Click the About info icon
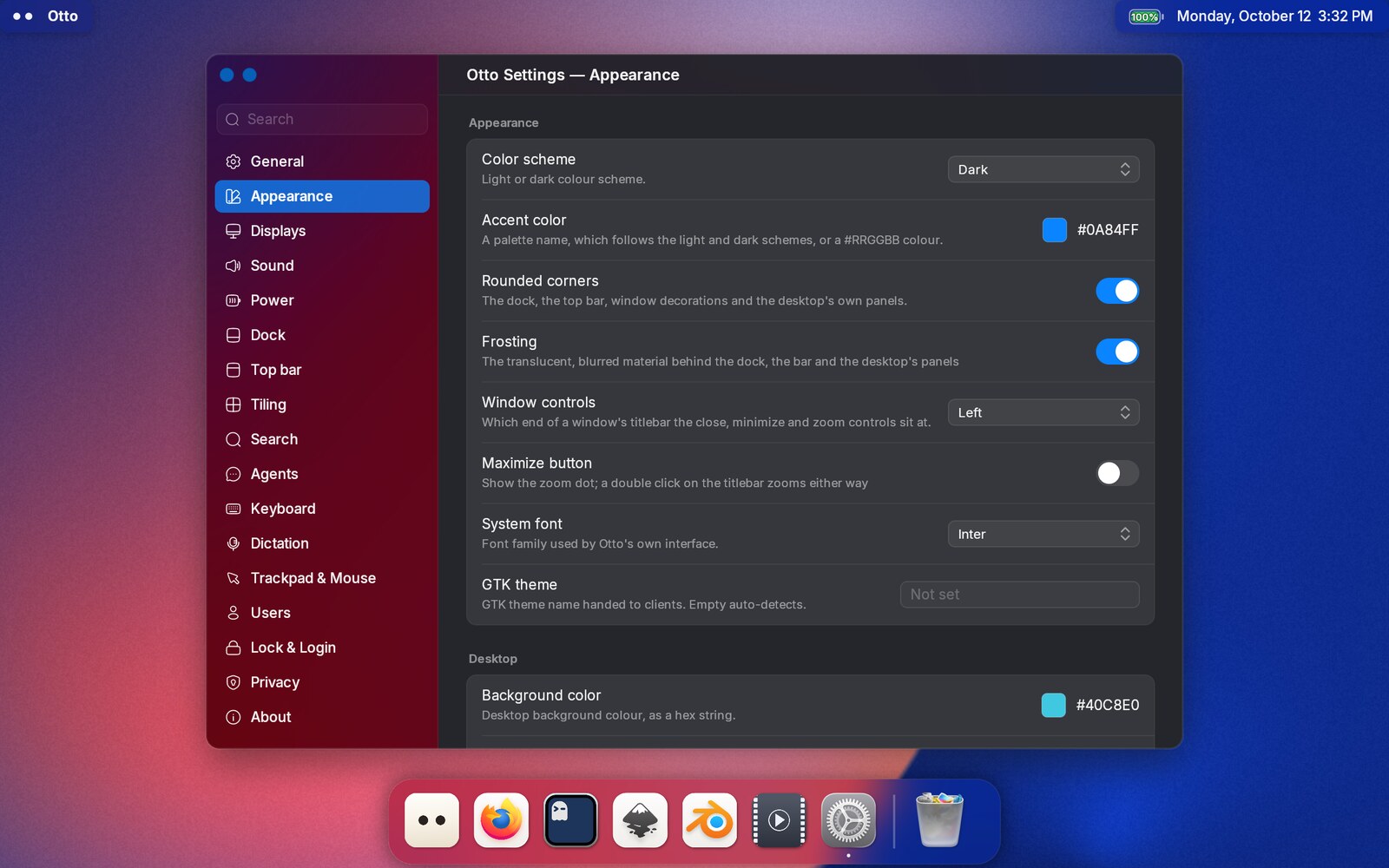The width and height of the screenshot is (1389, 868). click(233, 717)
